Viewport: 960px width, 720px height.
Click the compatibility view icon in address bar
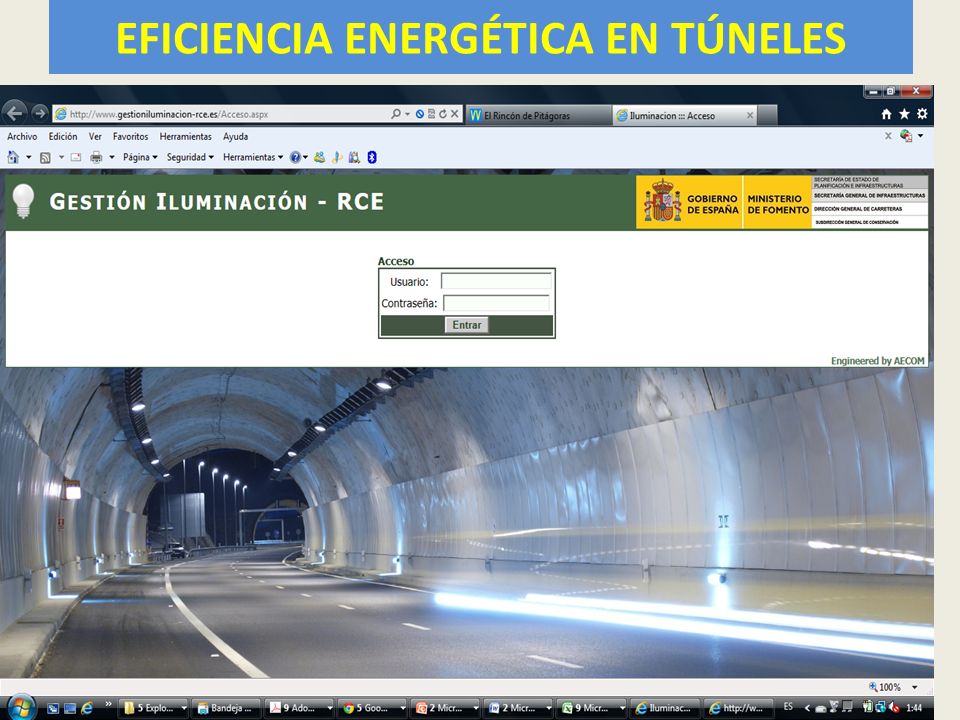[x=432, y=114]
